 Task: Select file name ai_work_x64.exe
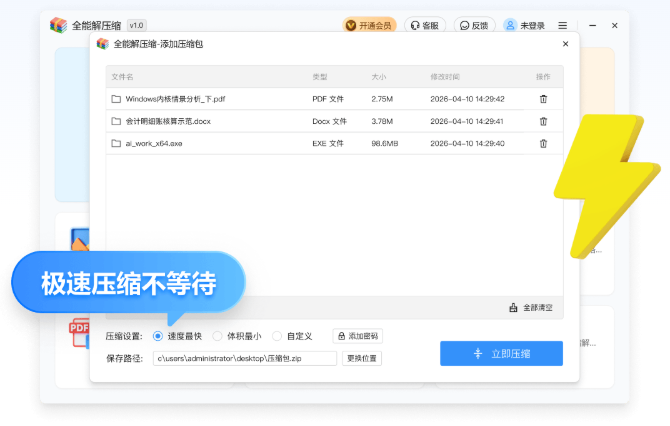pos(154,144)
